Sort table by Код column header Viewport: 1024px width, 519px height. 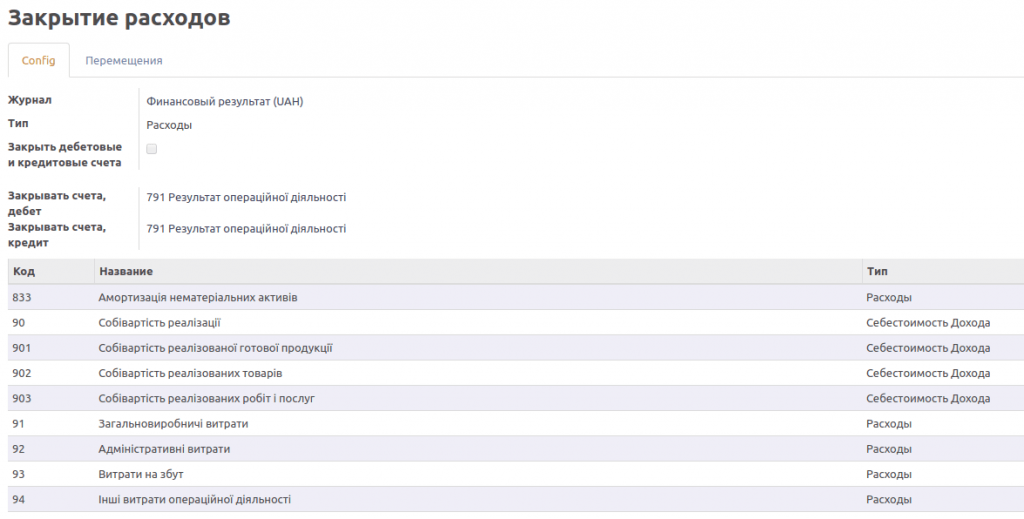[x=24, y=272]
